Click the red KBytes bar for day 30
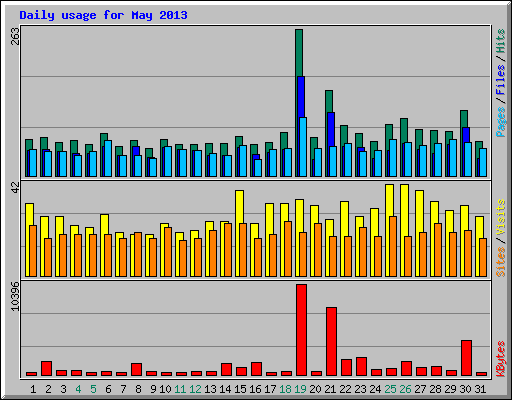The image size is (512, 400). (x=466, y=358)
